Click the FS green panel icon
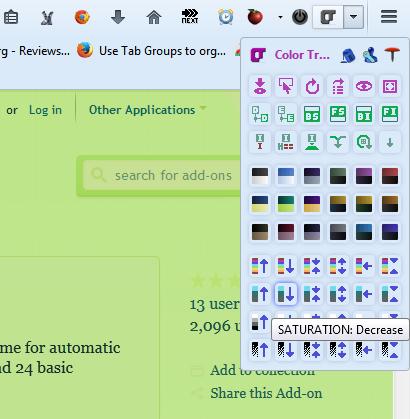 tap(338, 114)
